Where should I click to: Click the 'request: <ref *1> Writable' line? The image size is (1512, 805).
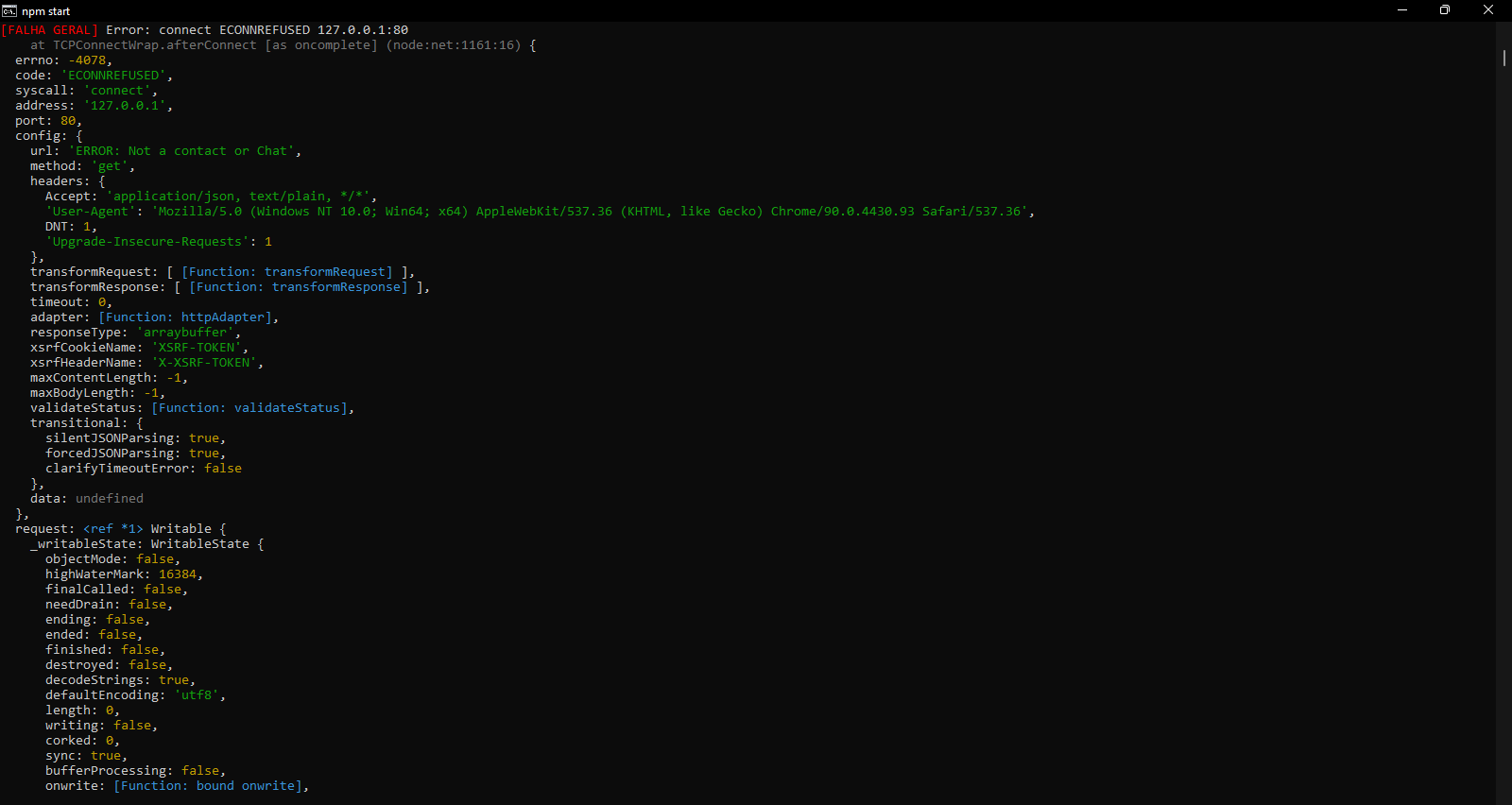point(121,529)
